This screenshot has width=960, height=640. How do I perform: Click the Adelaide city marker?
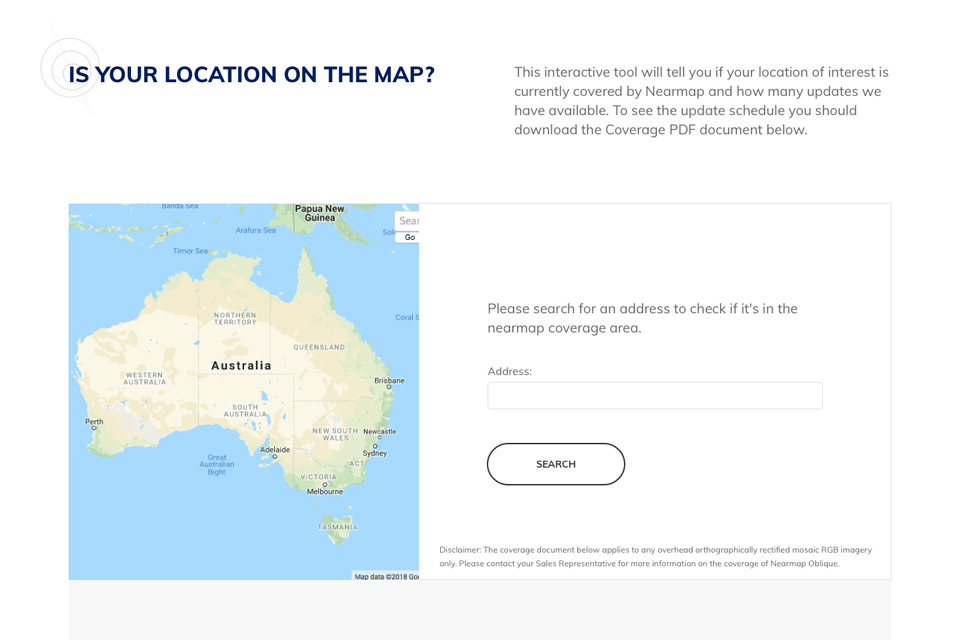coord(275,456)
